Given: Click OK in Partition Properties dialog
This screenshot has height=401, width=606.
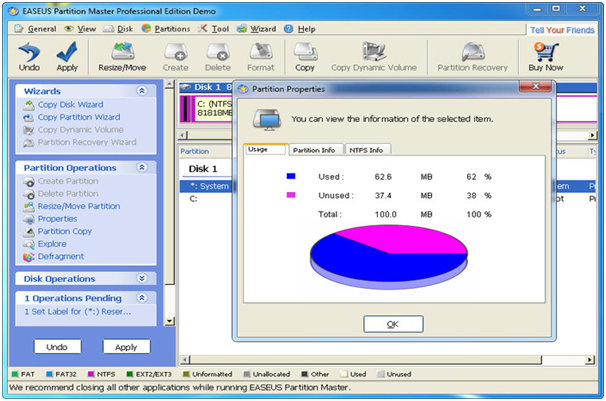Looking at the screenshot, I should (x=393, y=324).
